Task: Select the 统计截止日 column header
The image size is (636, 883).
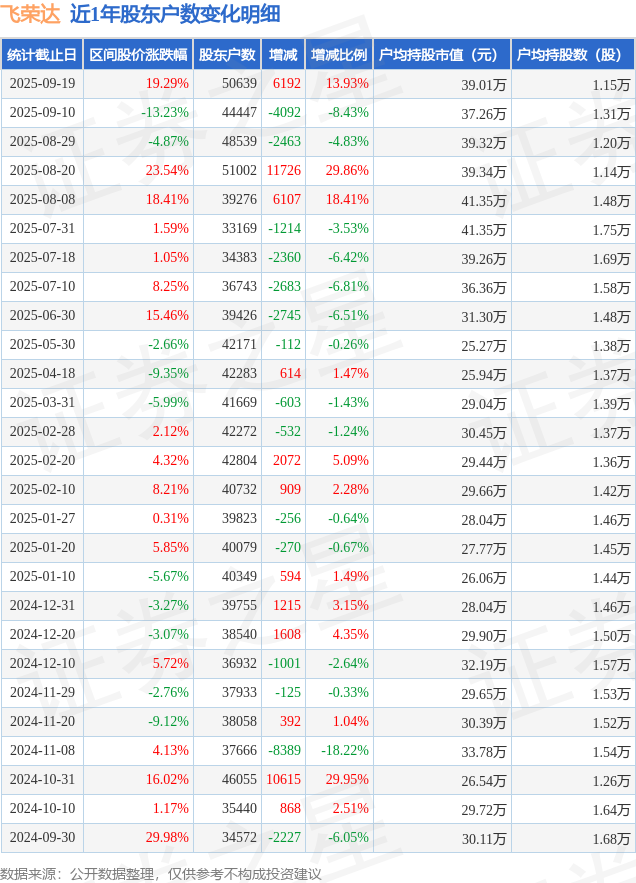Action: click(x=41, y=55)
